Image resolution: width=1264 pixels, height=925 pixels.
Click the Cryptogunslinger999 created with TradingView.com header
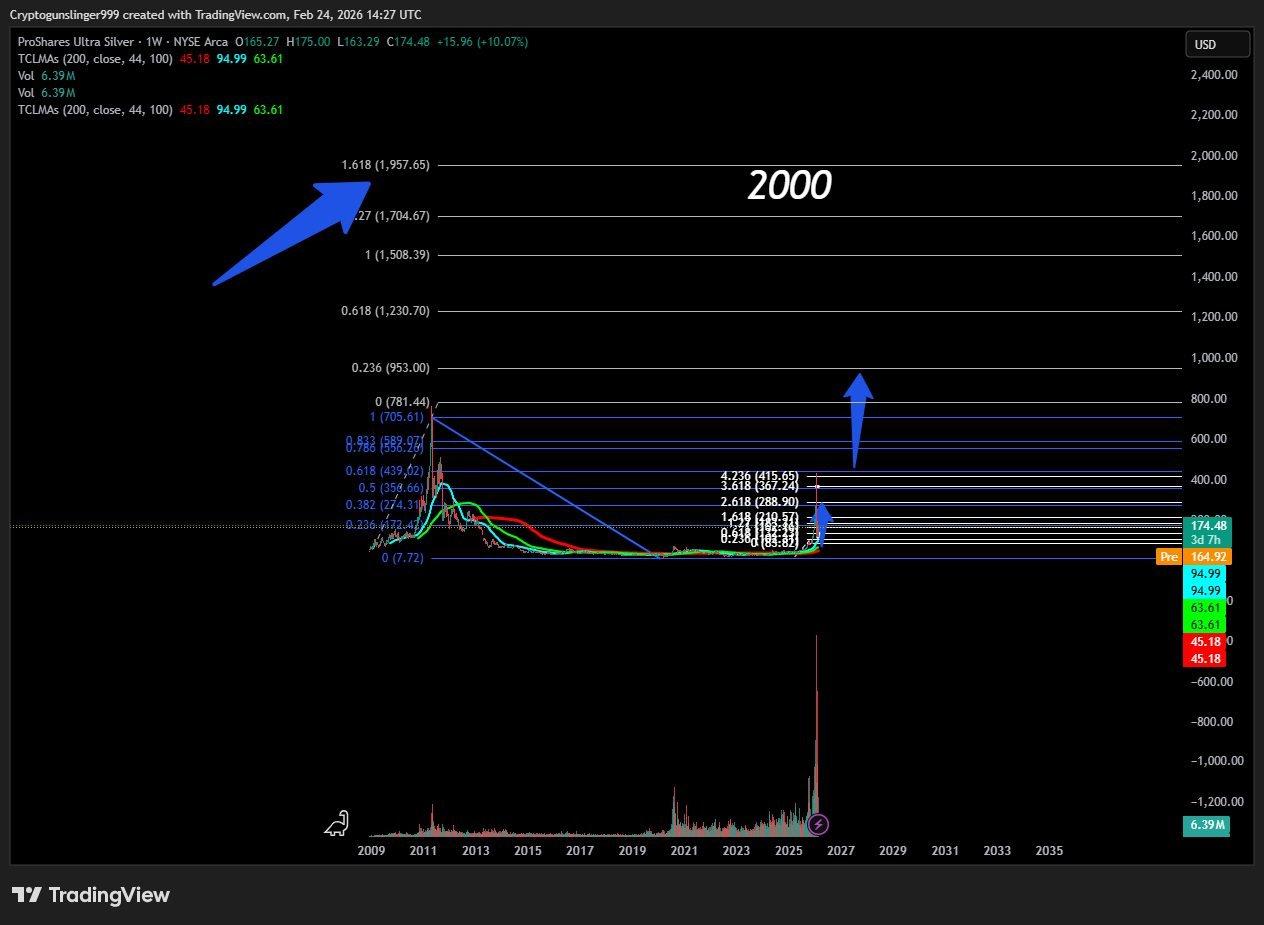[216, 14]
